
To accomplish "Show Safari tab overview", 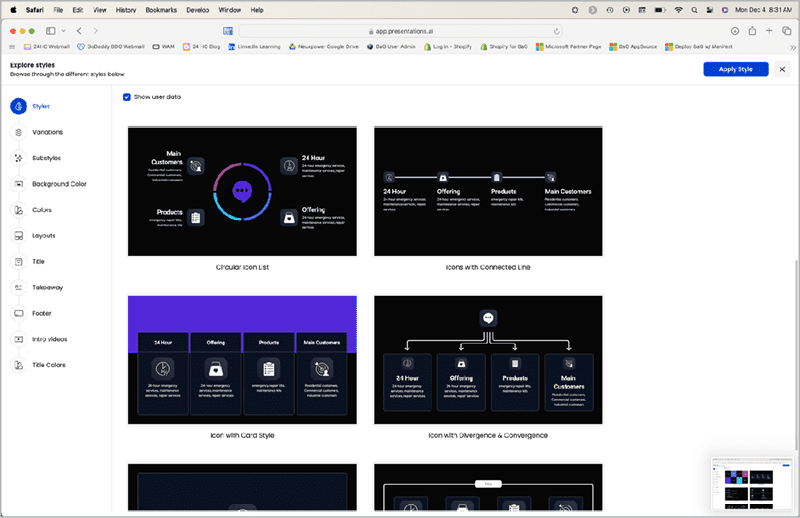I will pos(786,31).
